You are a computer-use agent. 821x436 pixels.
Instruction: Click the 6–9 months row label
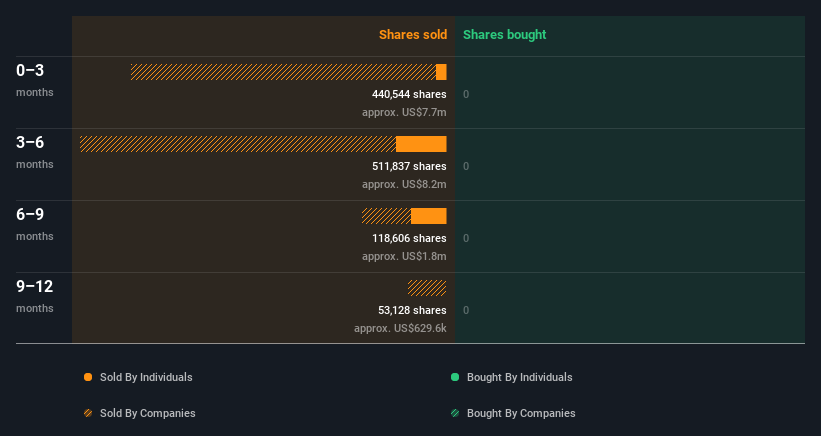(x=35, y=224)
